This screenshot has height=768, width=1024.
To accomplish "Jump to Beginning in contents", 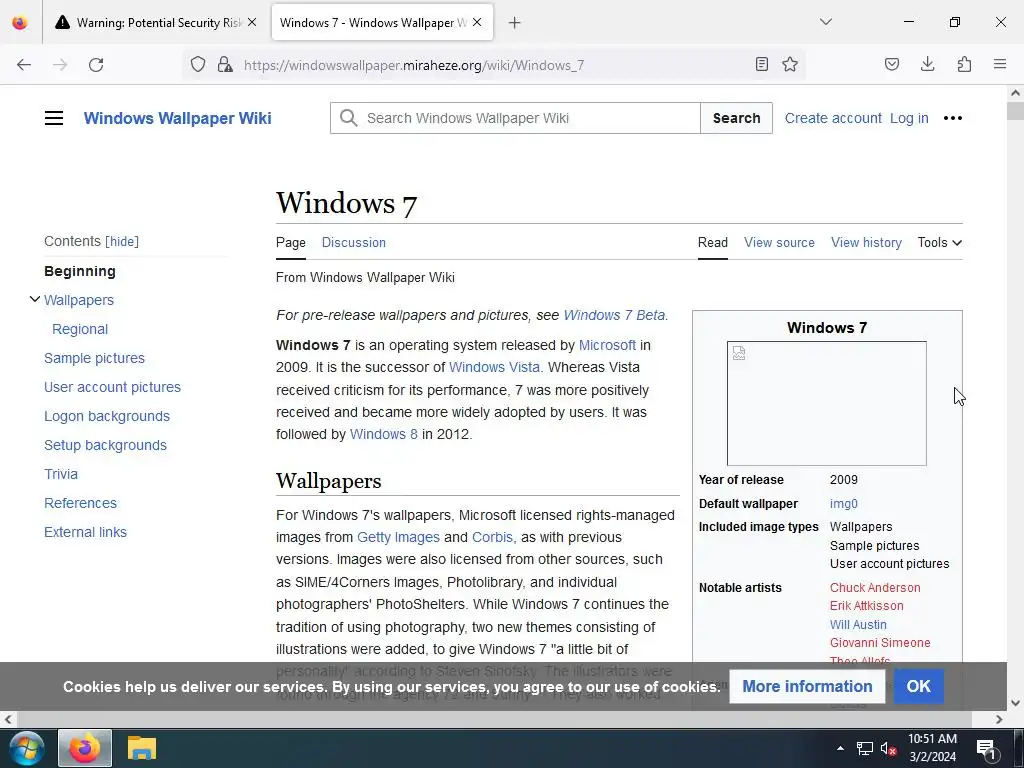I will 80,271.
